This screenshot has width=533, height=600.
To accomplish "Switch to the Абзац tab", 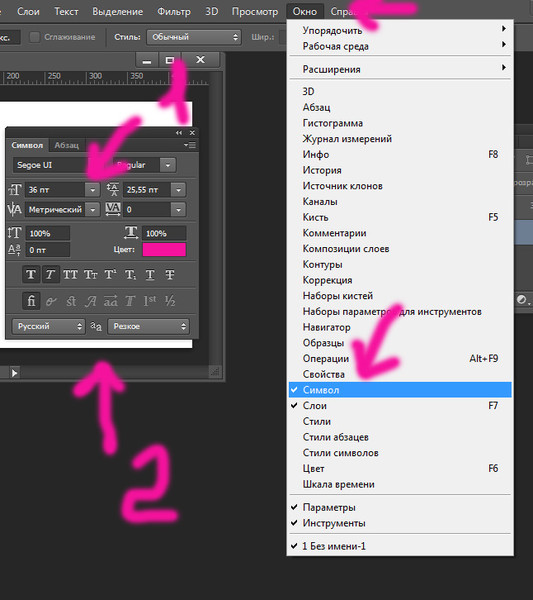I will click(67, 145).
